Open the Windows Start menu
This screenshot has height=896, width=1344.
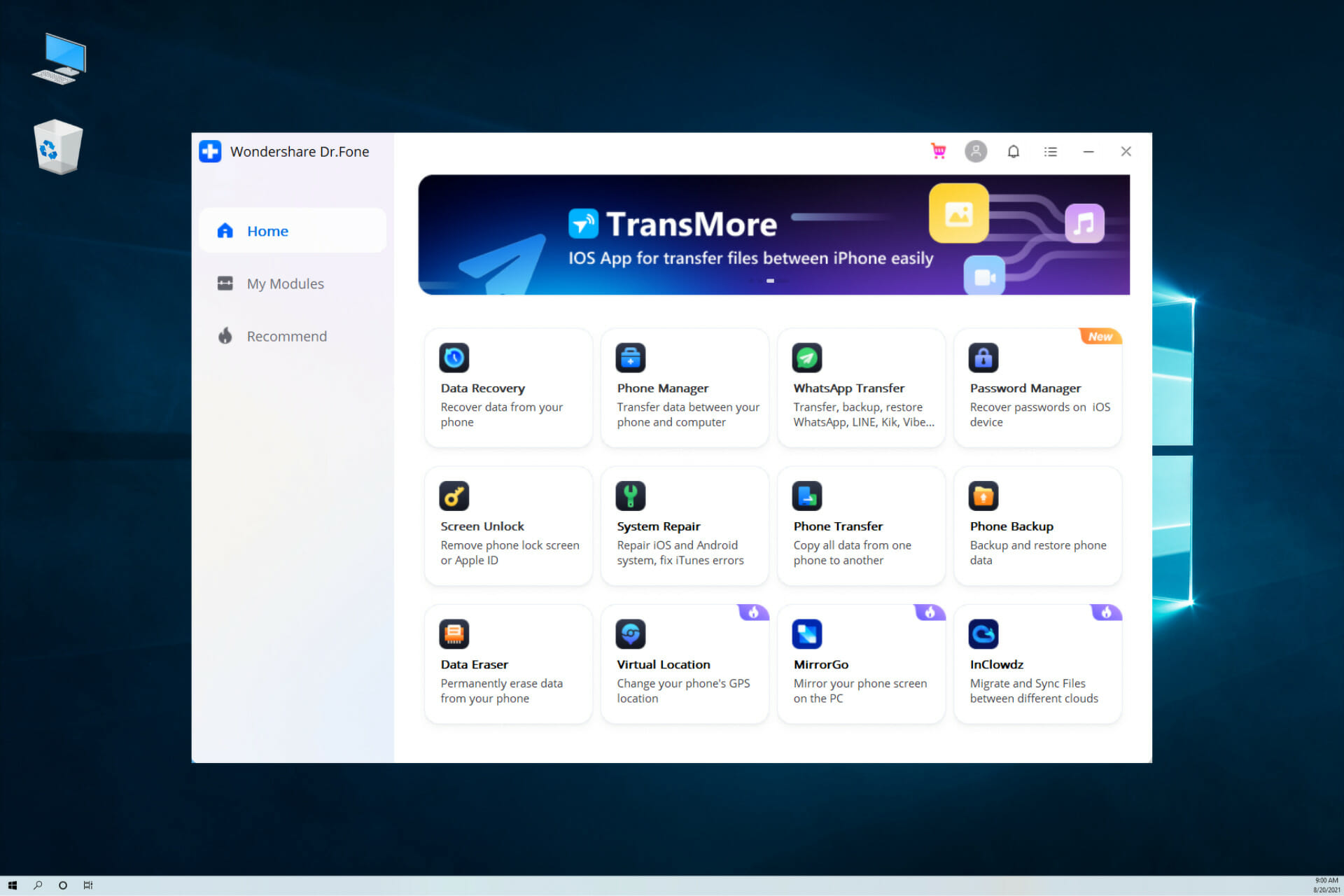(x=12, y=885)
